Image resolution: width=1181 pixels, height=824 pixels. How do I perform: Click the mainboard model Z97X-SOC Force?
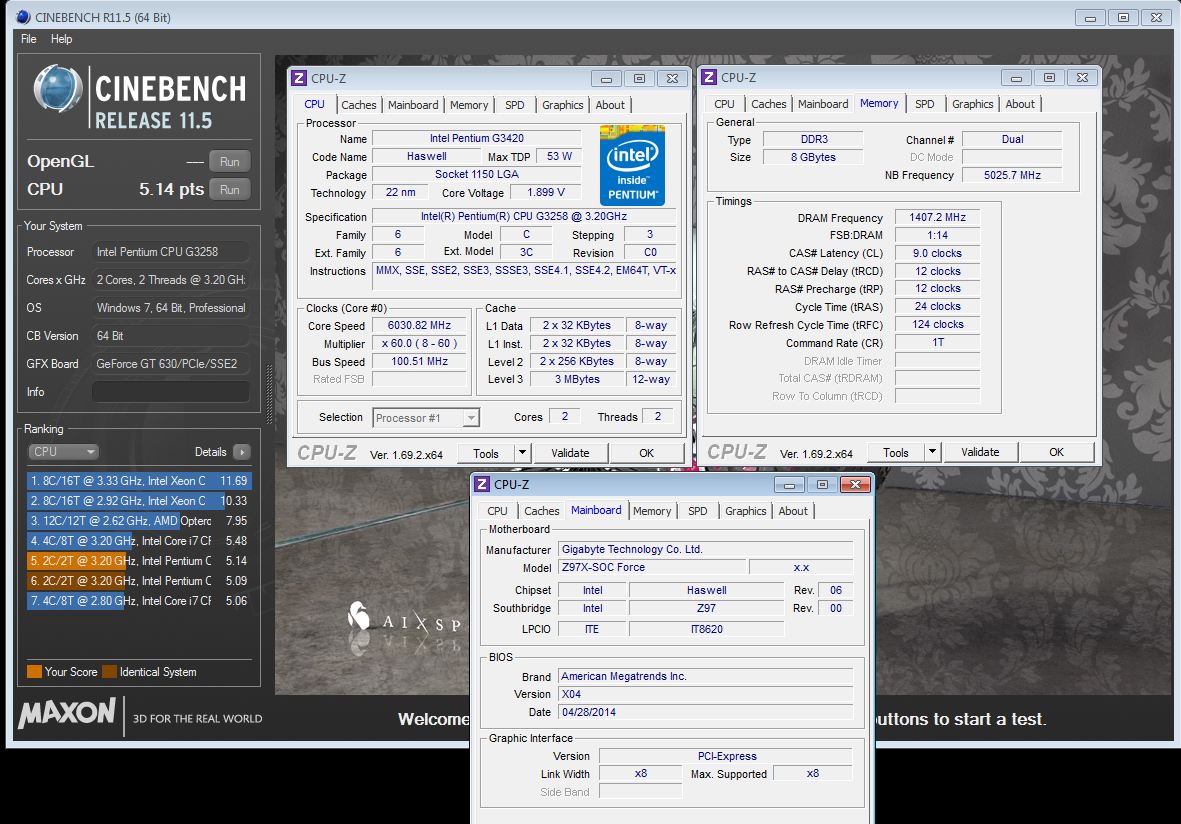point(652,568)
